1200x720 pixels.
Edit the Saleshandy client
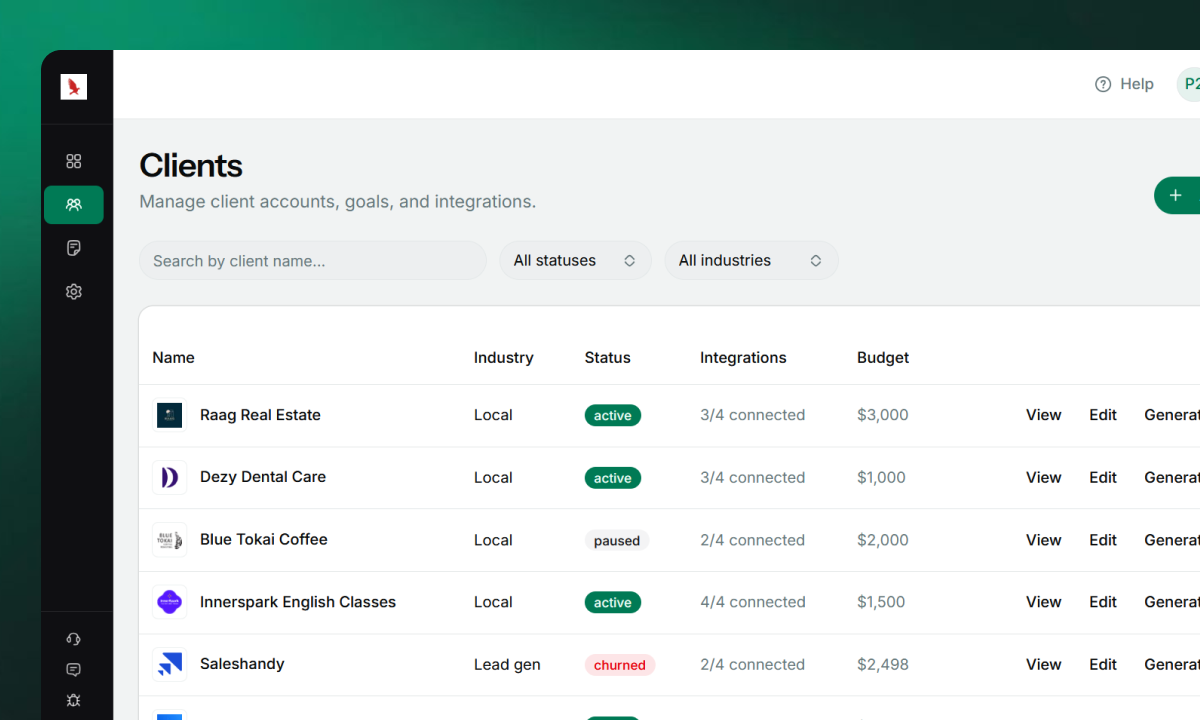(1103, 664)
